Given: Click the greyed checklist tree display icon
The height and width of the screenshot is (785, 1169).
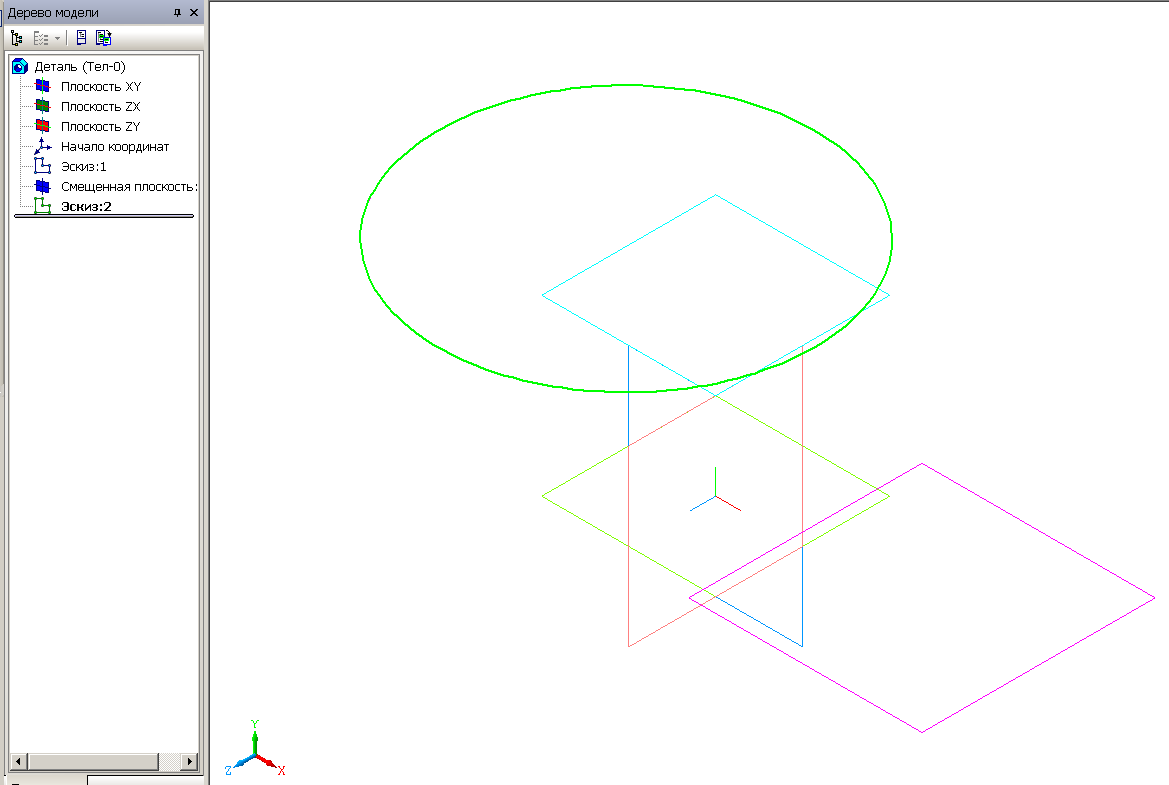Looking at the screenshot, I should [41, 38].
